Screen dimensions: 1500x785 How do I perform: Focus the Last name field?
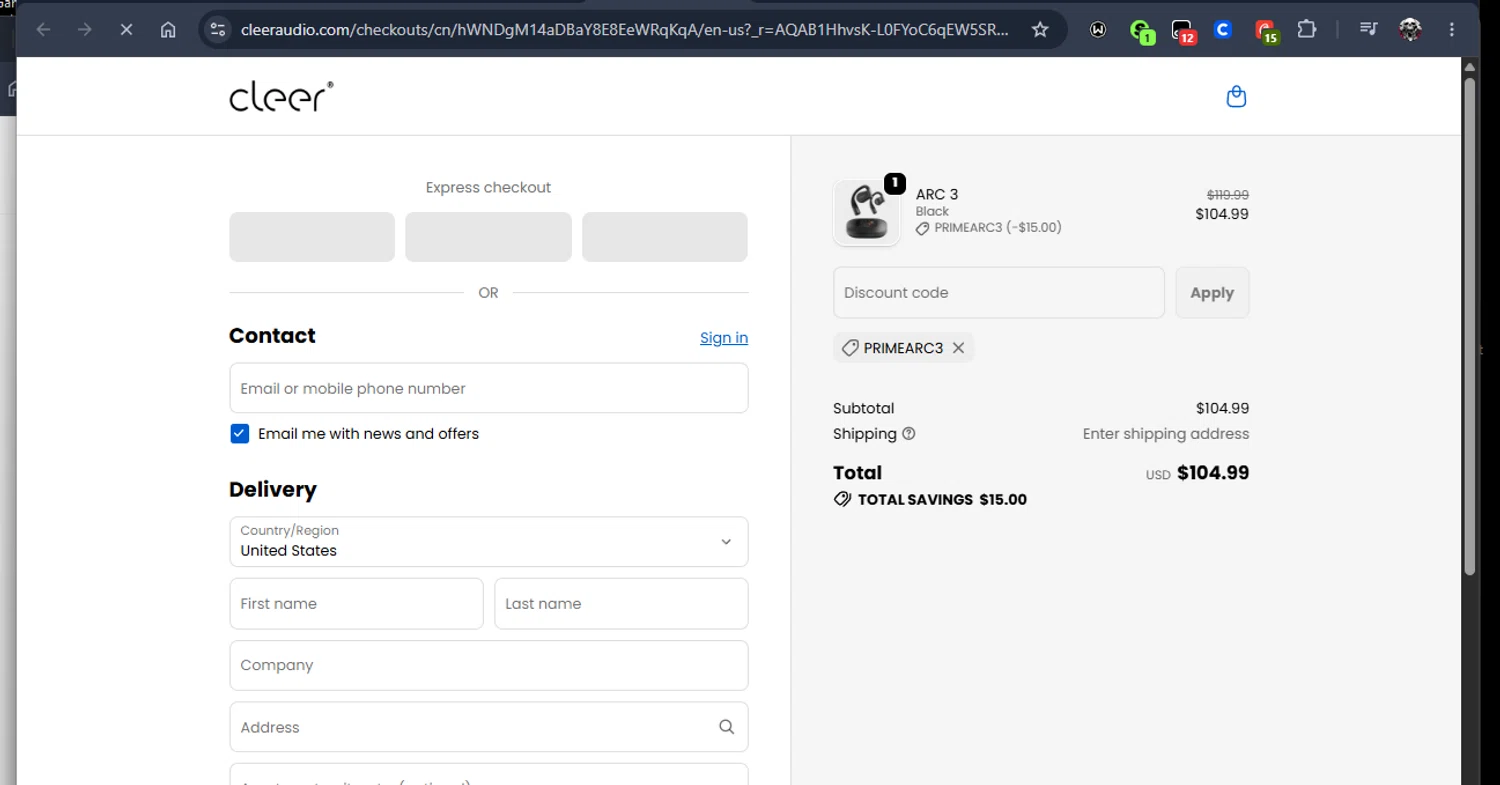coord(621,604)
